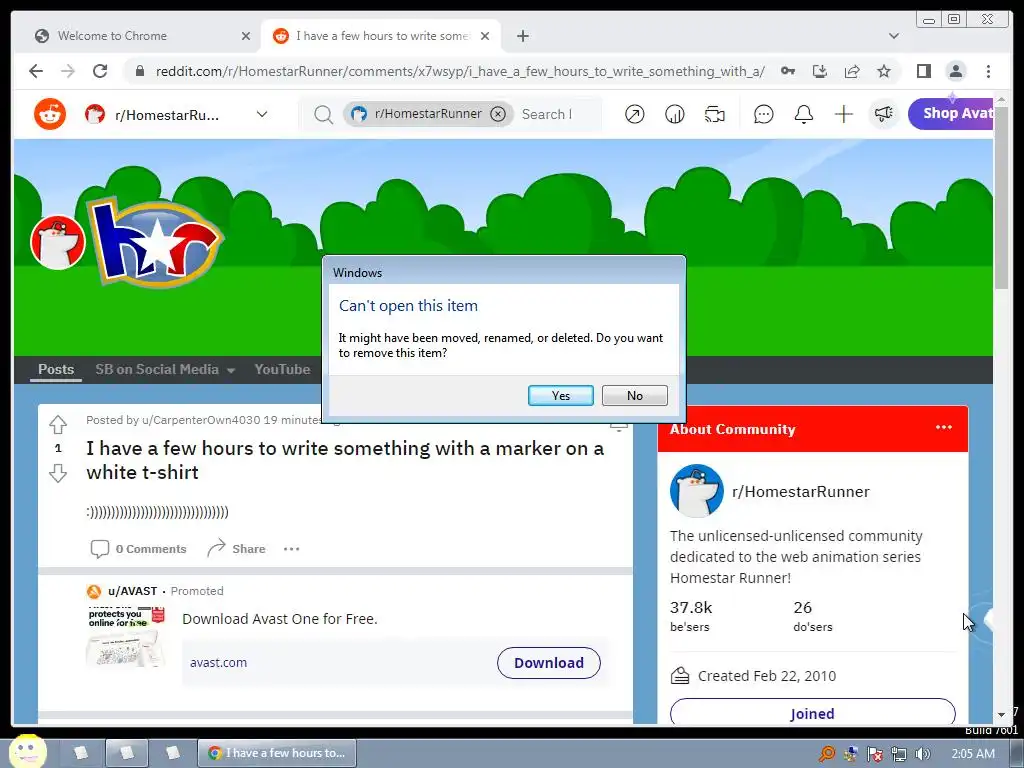Viewport: 1024px width, 768px height.
Task: Remove the r/HomestarRunner search filter
Action: 498,114
